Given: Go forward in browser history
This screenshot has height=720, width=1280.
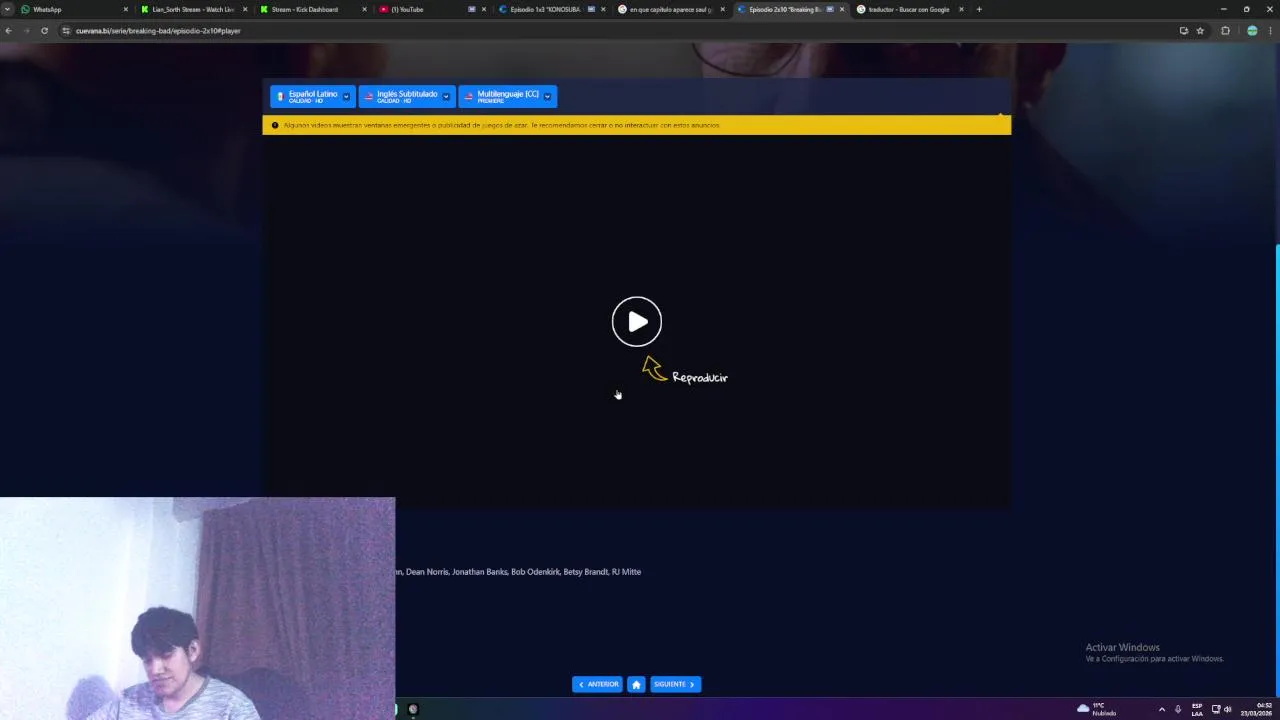Looking at the screenshot, I should coord(26,30).
